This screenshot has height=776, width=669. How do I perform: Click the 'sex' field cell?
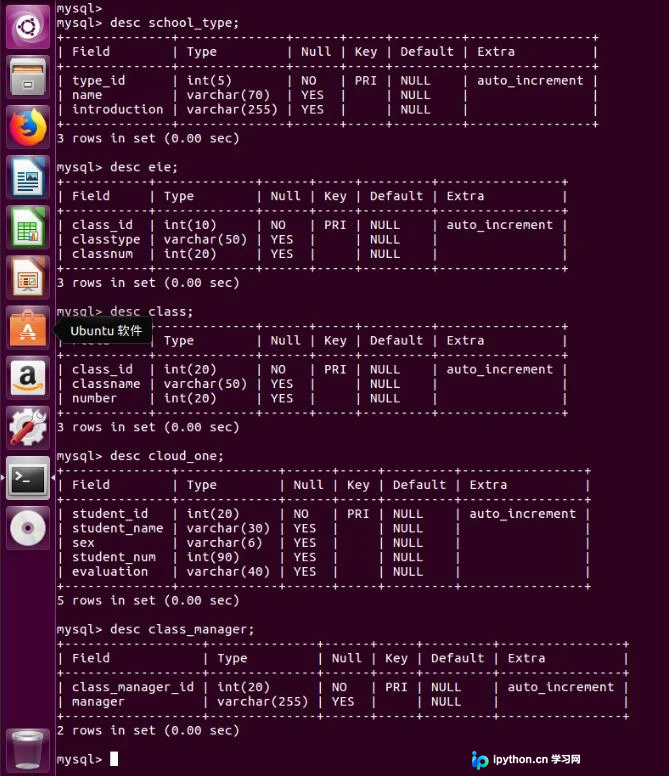[x=83, y=543]
